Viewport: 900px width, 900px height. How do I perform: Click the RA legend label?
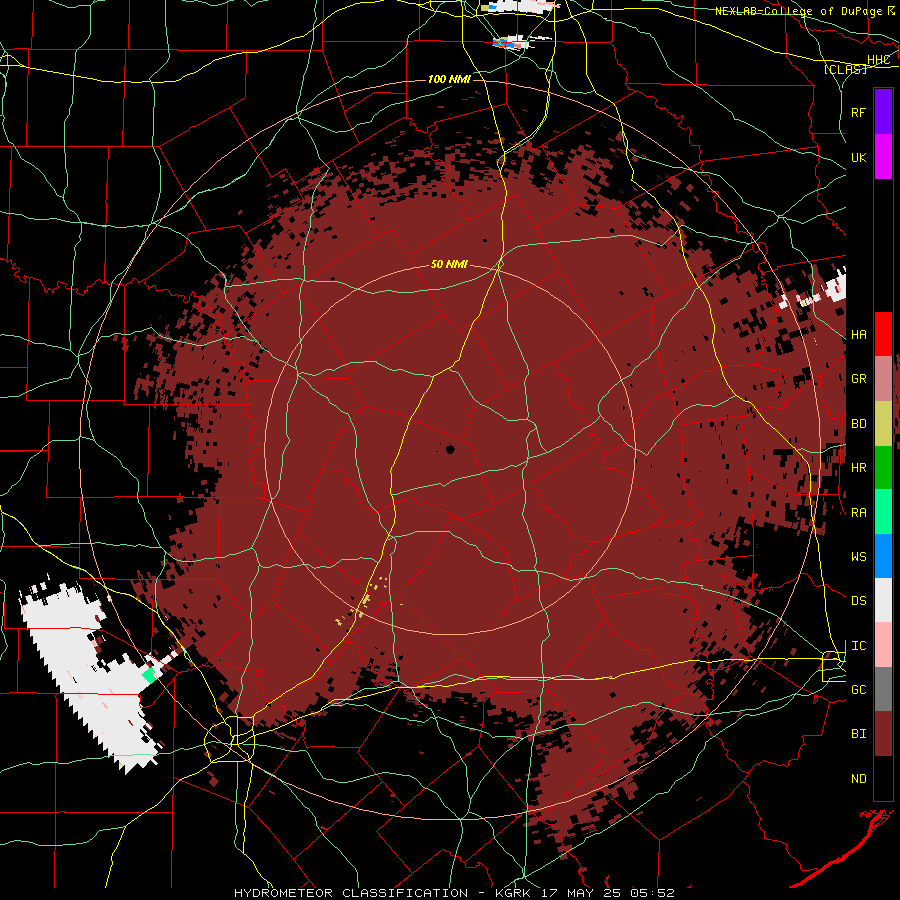click(x=859, y=513)
